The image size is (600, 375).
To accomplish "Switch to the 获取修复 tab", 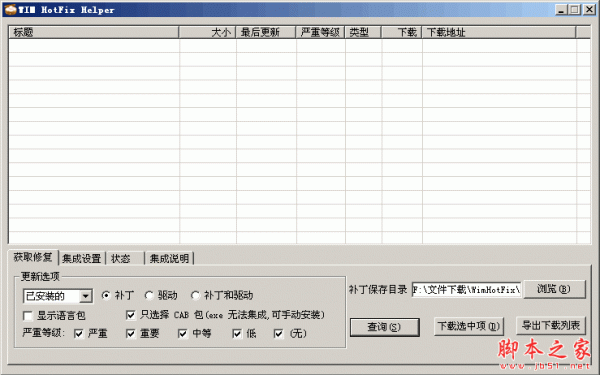I will click(x=33, y=257).
